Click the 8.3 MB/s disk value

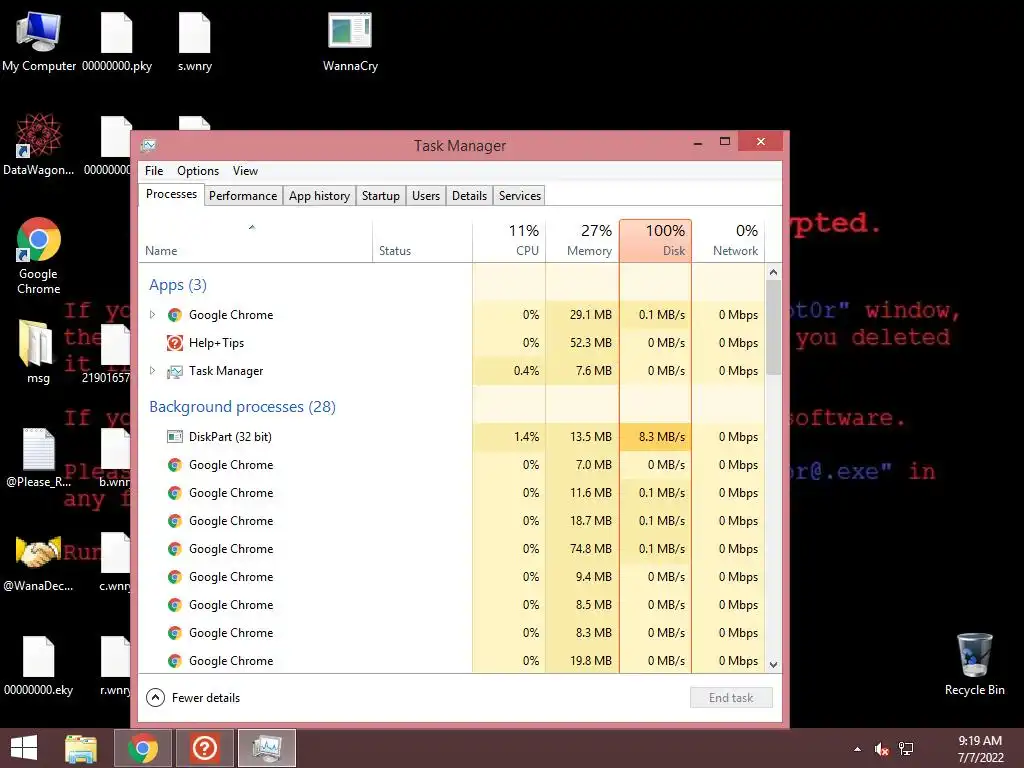[656, 437]
